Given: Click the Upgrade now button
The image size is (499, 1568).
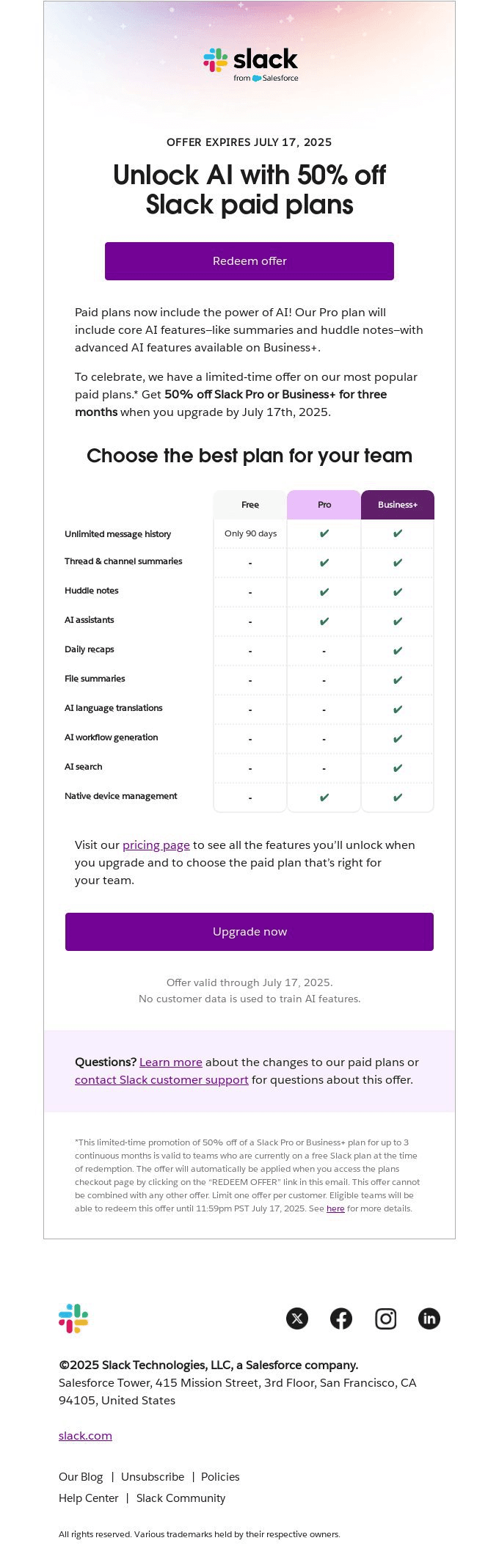Looking at the screenshot, I should [249, 931].
